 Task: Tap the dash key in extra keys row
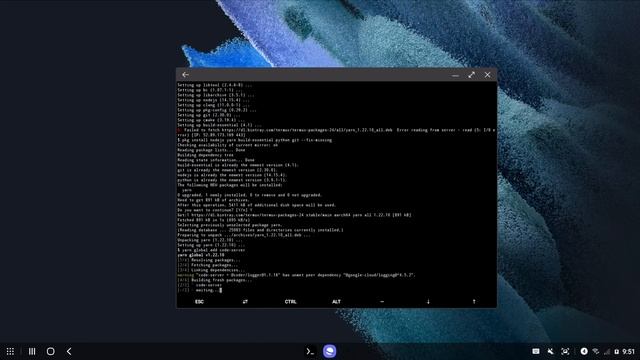click(382, 302)
